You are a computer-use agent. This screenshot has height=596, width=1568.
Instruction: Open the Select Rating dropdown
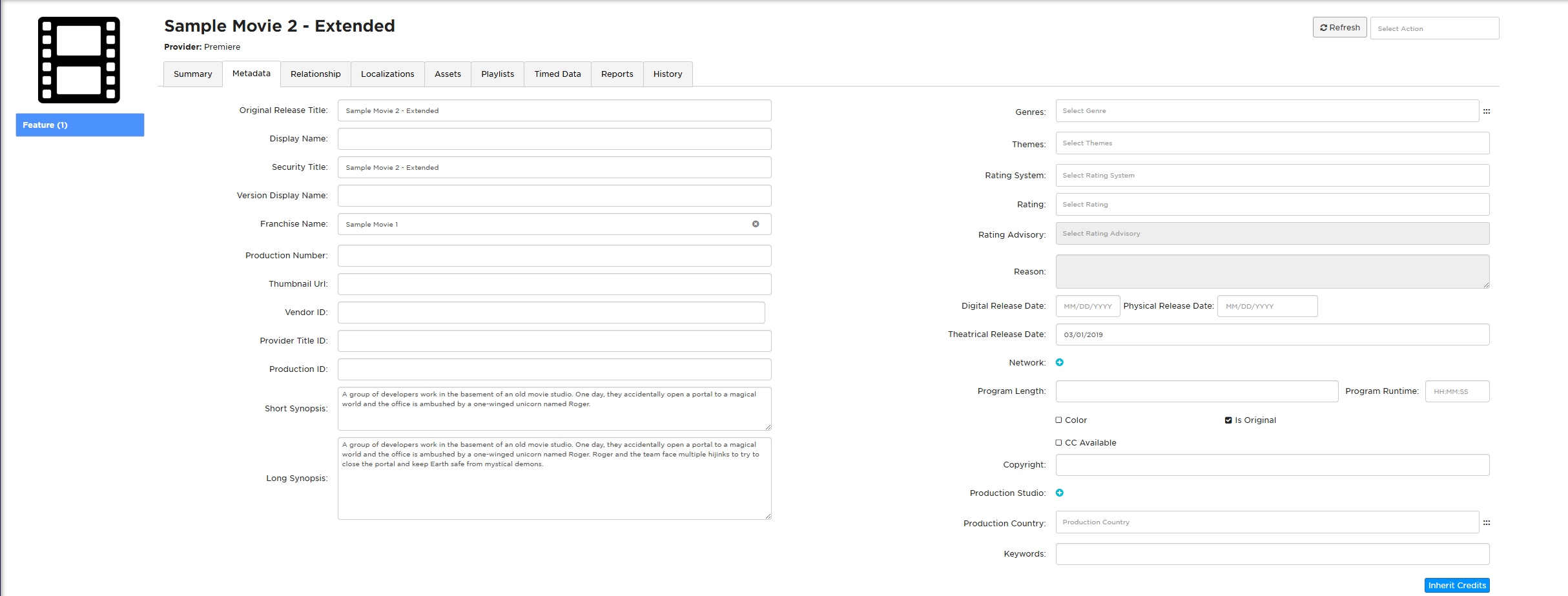coord(1272,205)
